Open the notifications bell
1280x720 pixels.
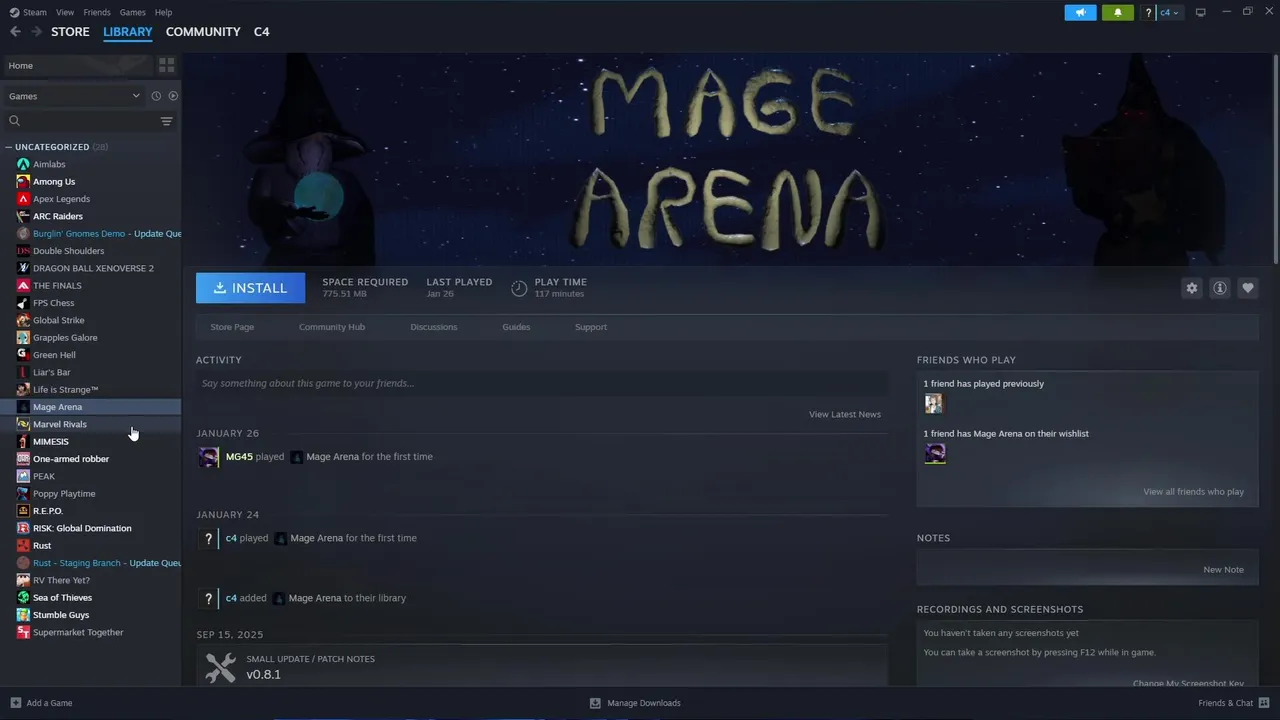tap(1117, 12)
